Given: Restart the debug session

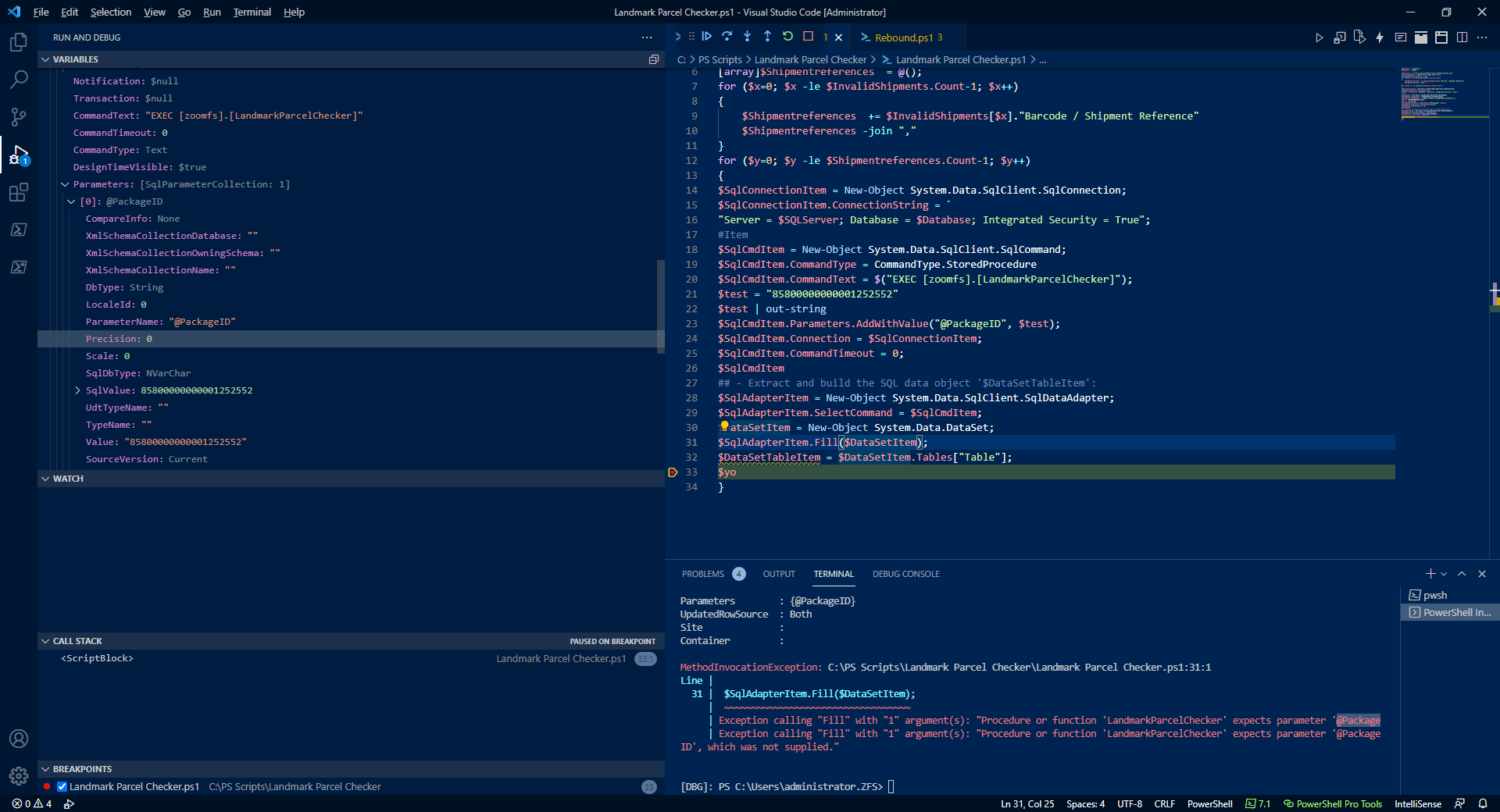Looking at the screenshot, I should point(788,37).
